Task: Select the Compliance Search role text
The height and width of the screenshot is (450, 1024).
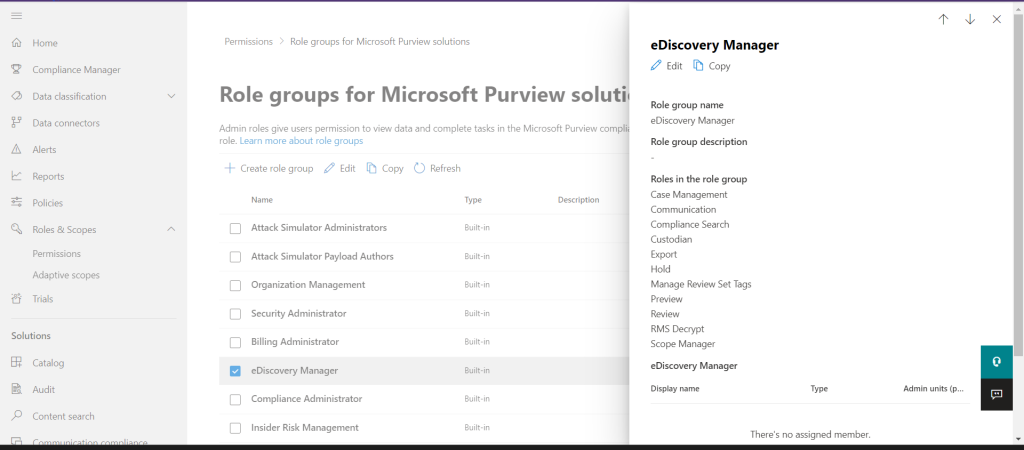Action: tap(690, 225)
